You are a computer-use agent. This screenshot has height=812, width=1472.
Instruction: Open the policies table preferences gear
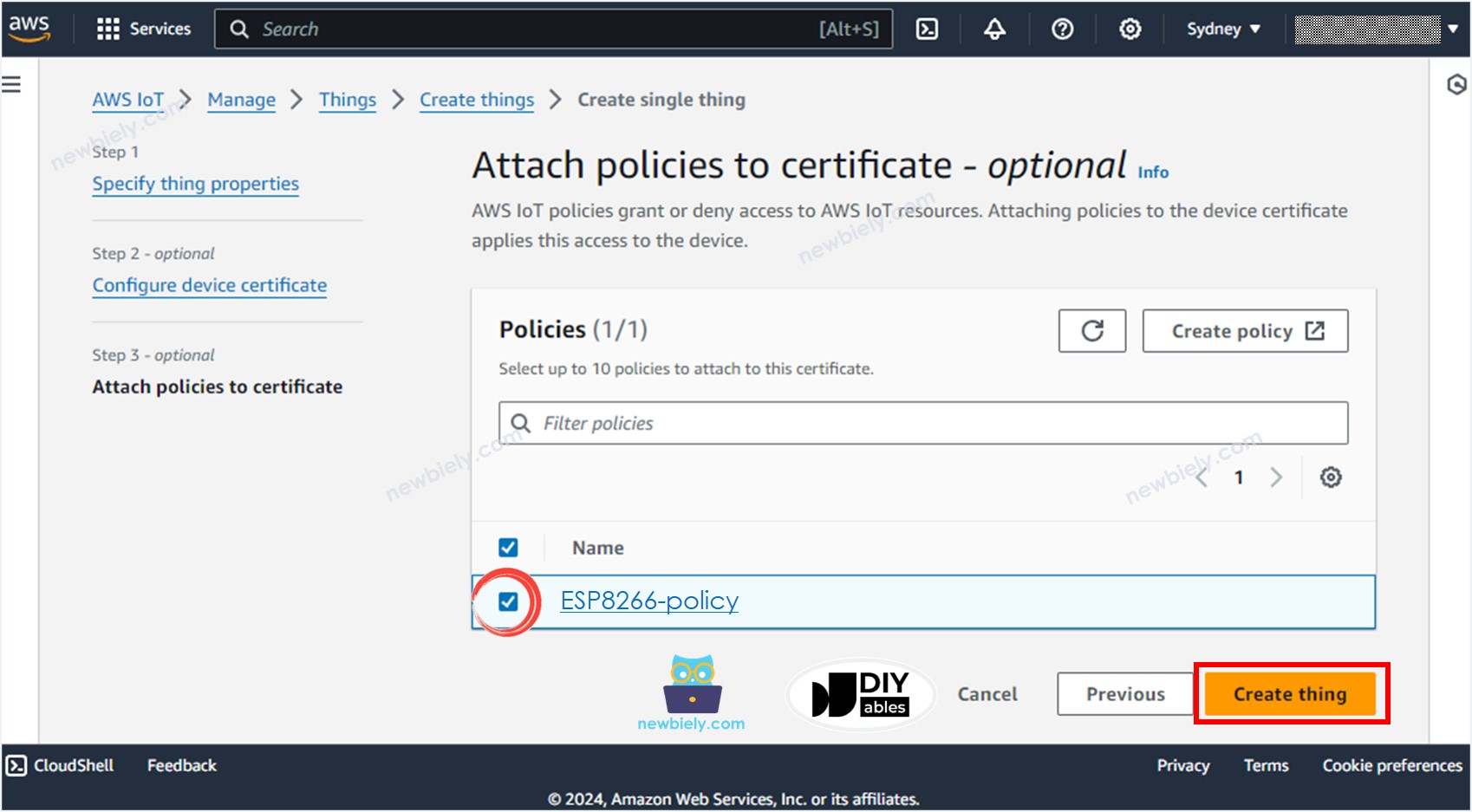tap(1331, 477)
